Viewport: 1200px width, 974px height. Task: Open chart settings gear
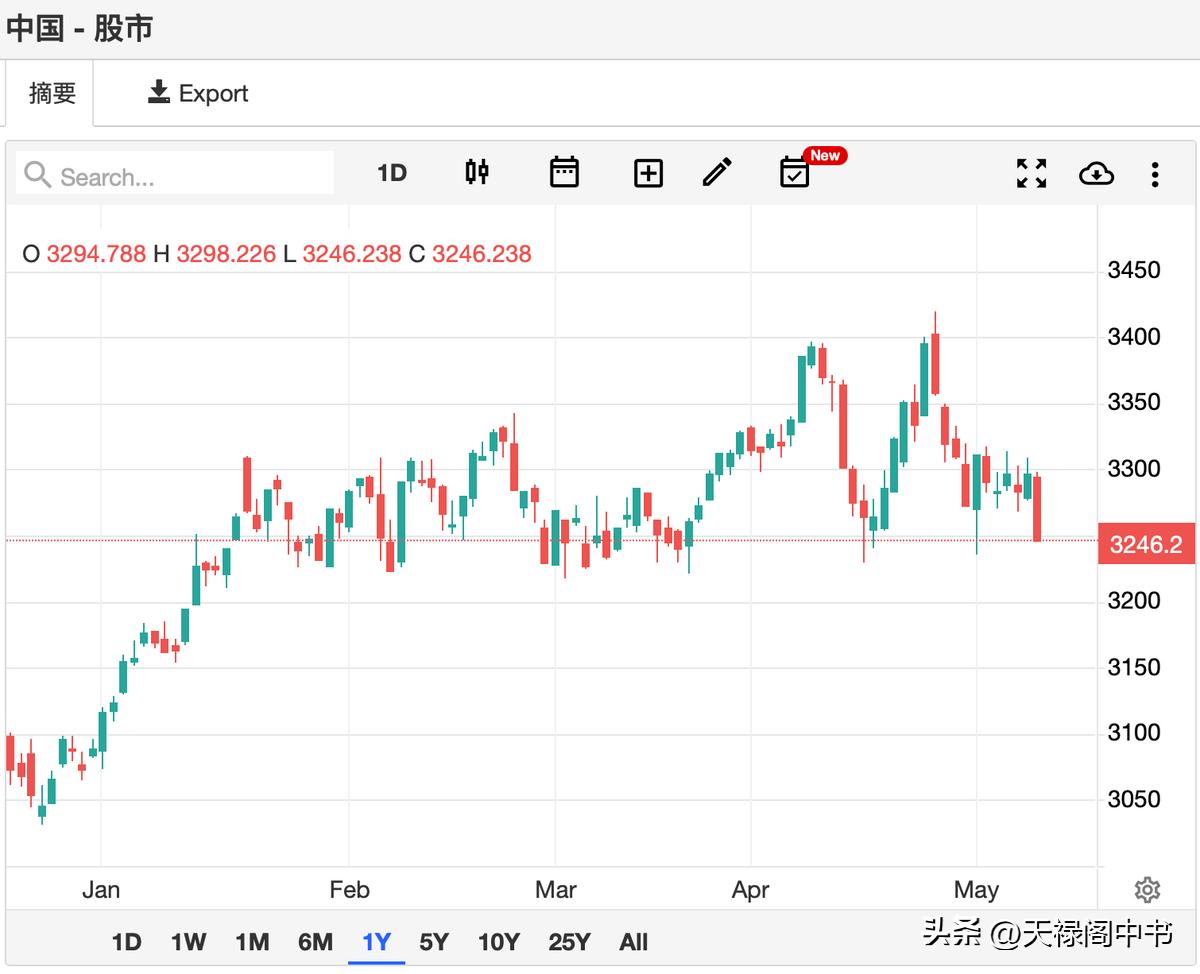pyautogui.click(x=1147, y=889)
